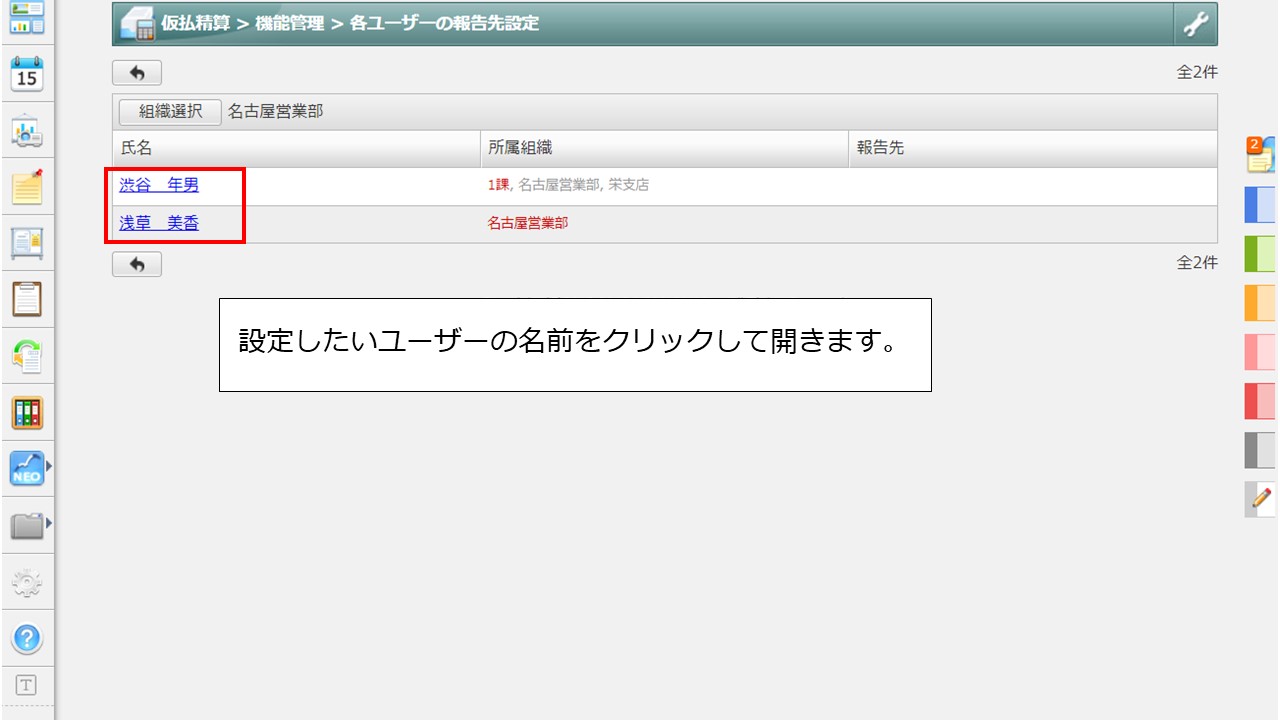The image size is (1280, 720).
Task: Click the 組織選択 button
Action: (170, 112)
